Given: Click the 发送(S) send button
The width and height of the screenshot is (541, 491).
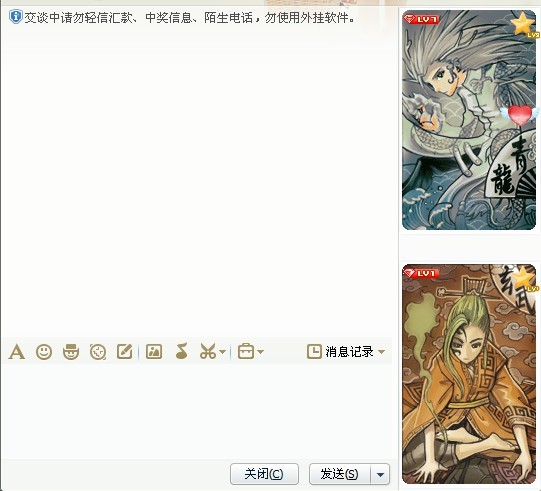Looking at the screenshot, I should 340,474.
